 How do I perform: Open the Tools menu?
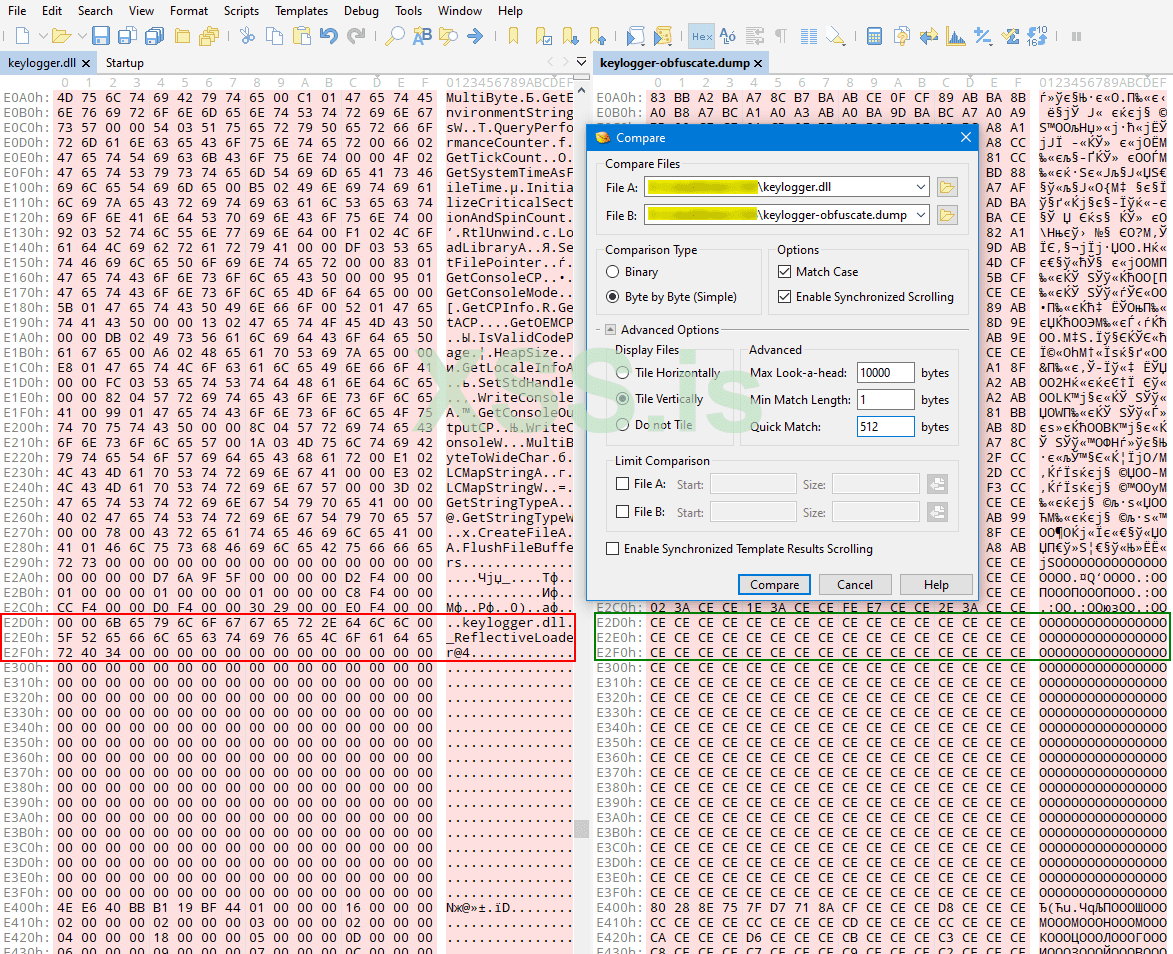click(x=408, y=10)
